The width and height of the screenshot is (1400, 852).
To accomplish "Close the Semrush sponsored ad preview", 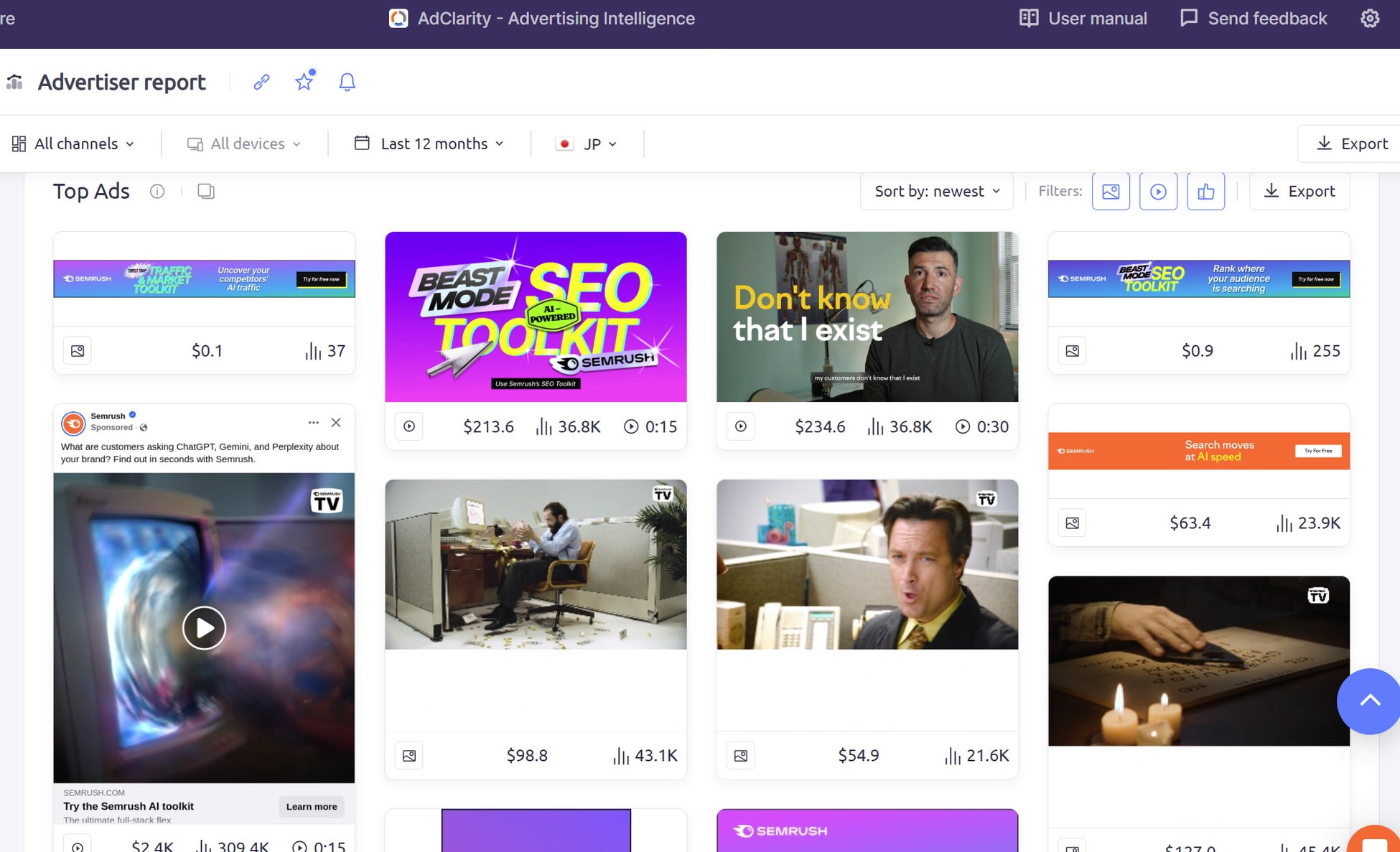I will click(336, 423).
